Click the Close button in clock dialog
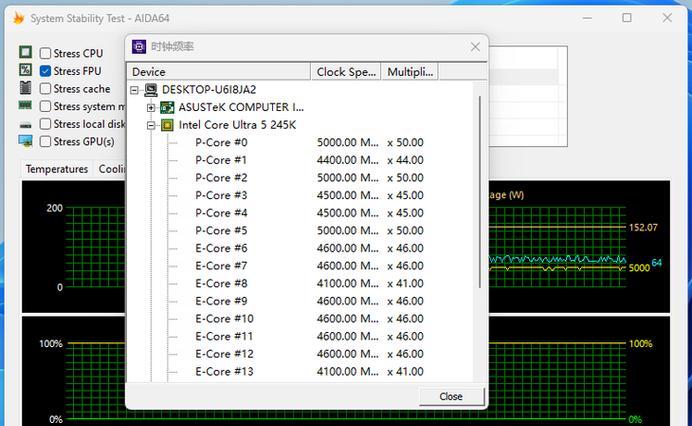This screenshot has height=426, width=692. point(451,396)
